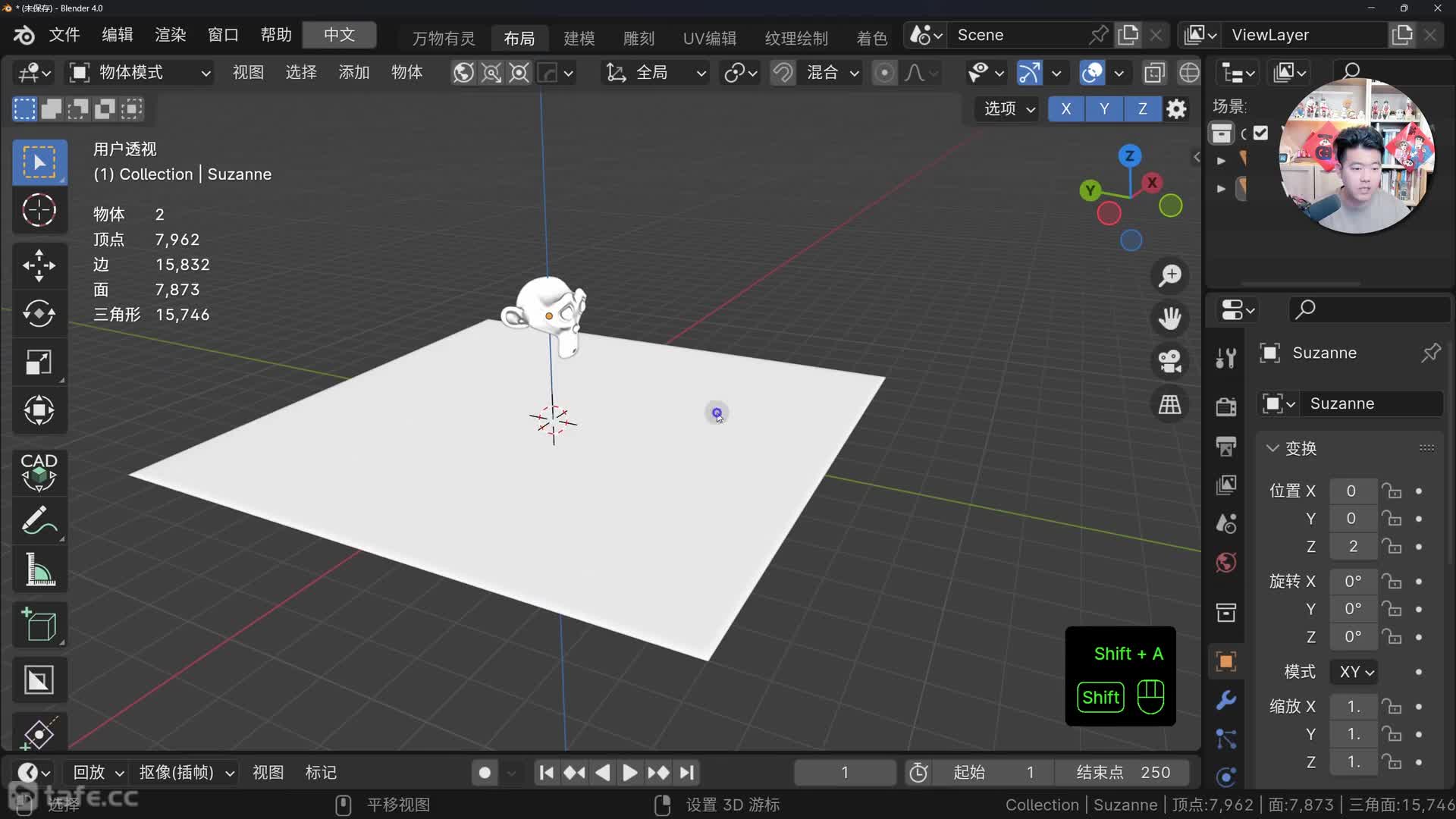This screenshot has width=1456, height=819.
Task: Toggle lock for Location X
Action: click(1391, 491)
